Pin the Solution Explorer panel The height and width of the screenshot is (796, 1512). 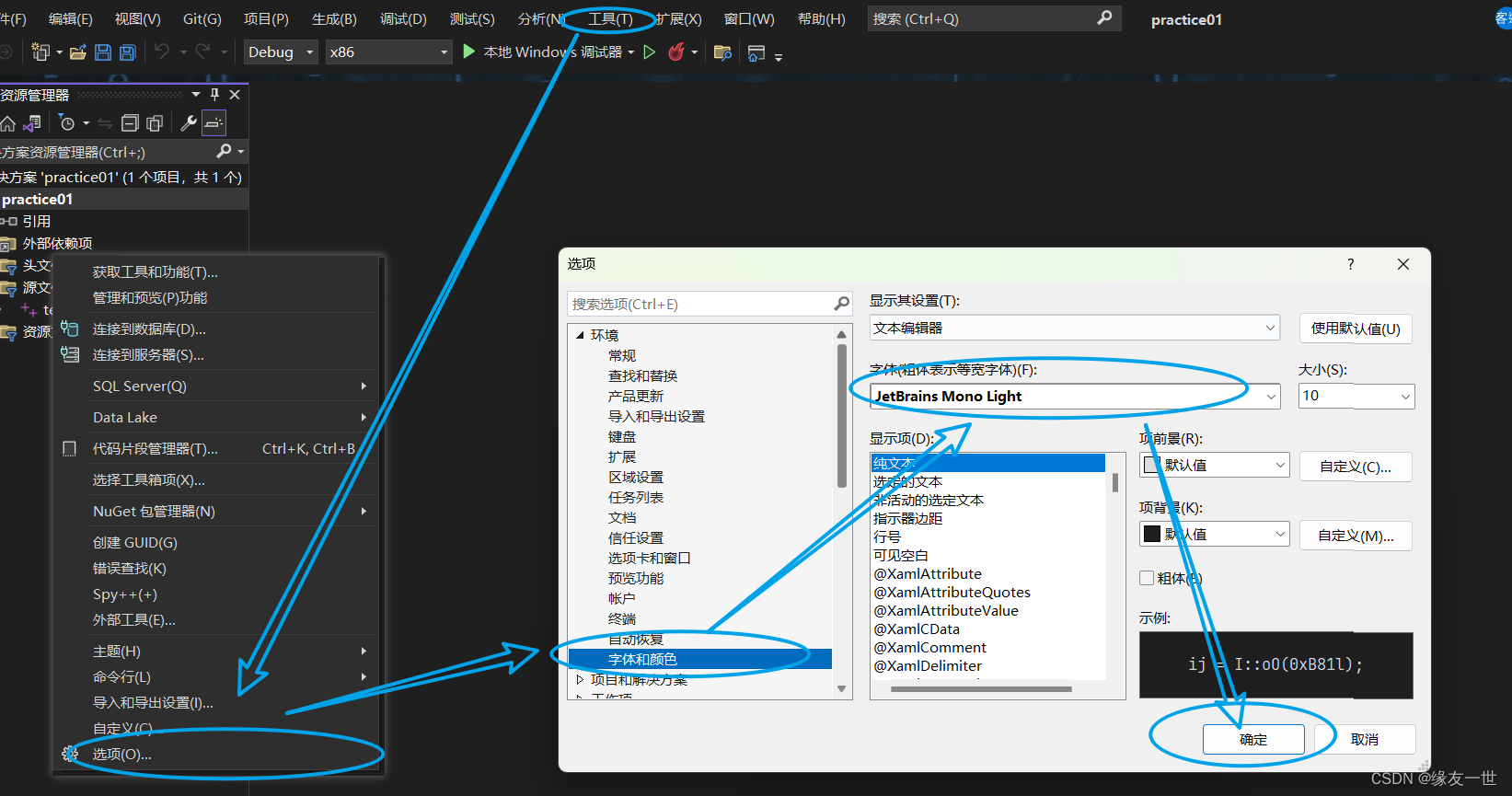215,95
